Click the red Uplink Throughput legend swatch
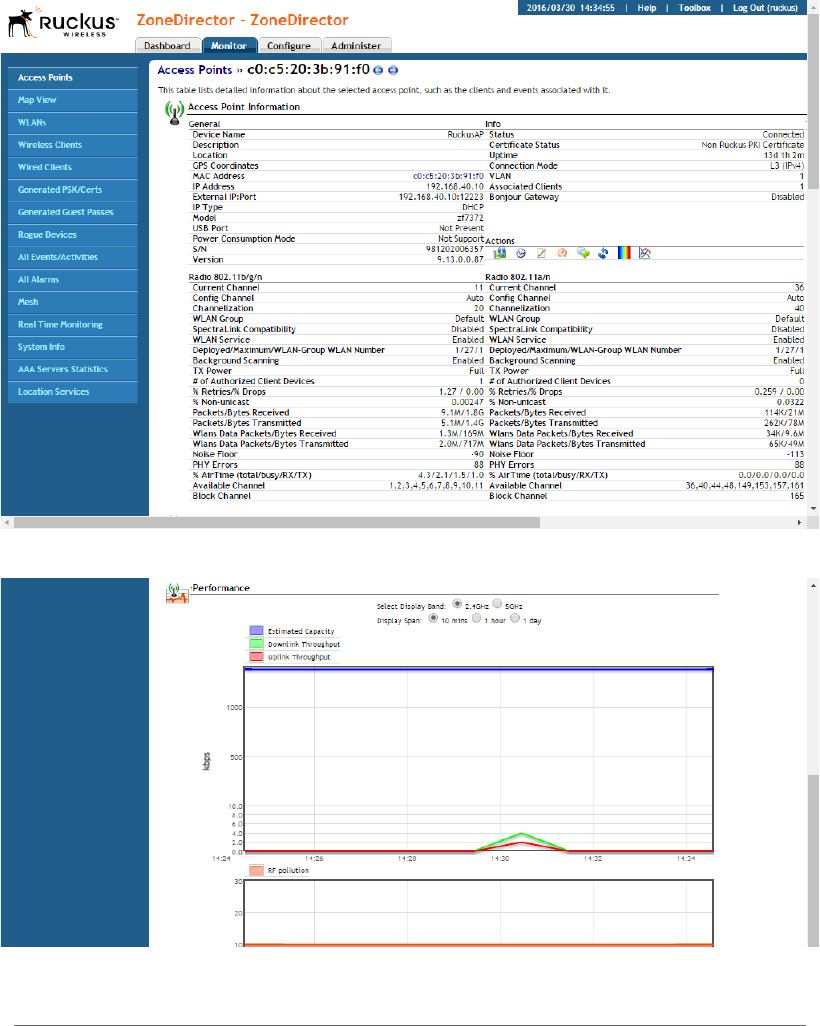The height and width of the screenshot is (1026, 820). pos(257,656)
